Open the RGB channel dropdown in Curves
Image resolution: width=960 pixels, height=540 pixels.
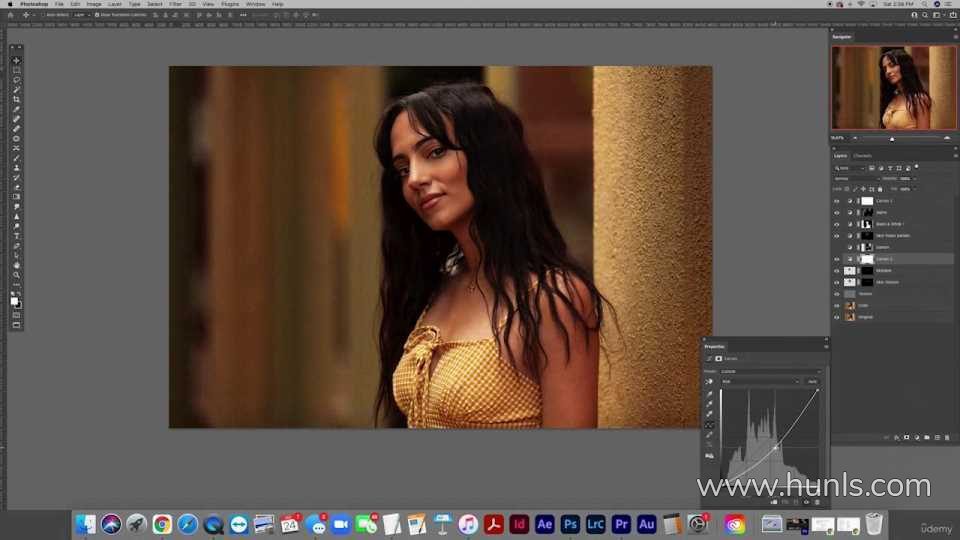761,381
